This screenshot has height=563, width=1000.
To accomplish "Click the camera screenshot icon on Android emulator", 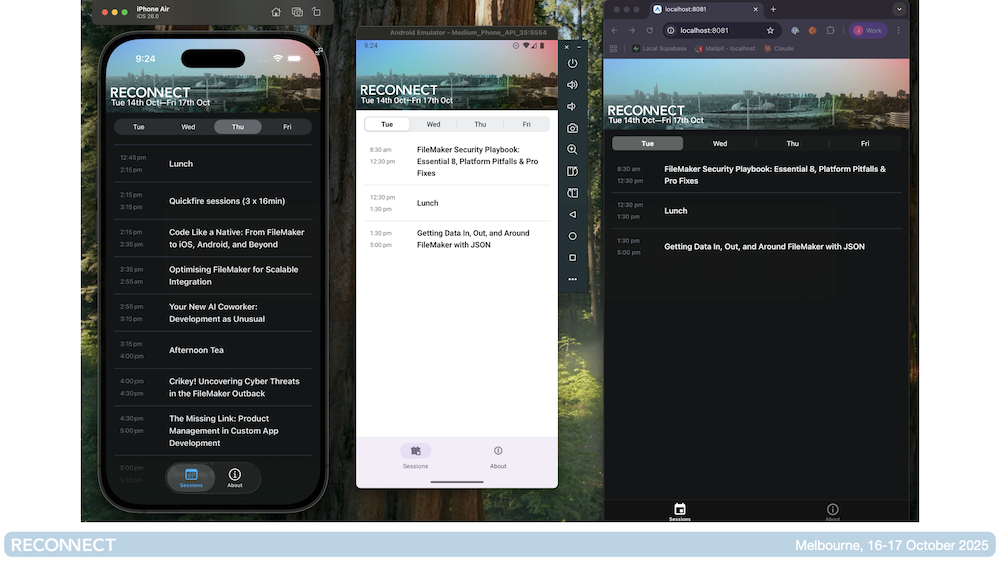I will coord(572,128).
